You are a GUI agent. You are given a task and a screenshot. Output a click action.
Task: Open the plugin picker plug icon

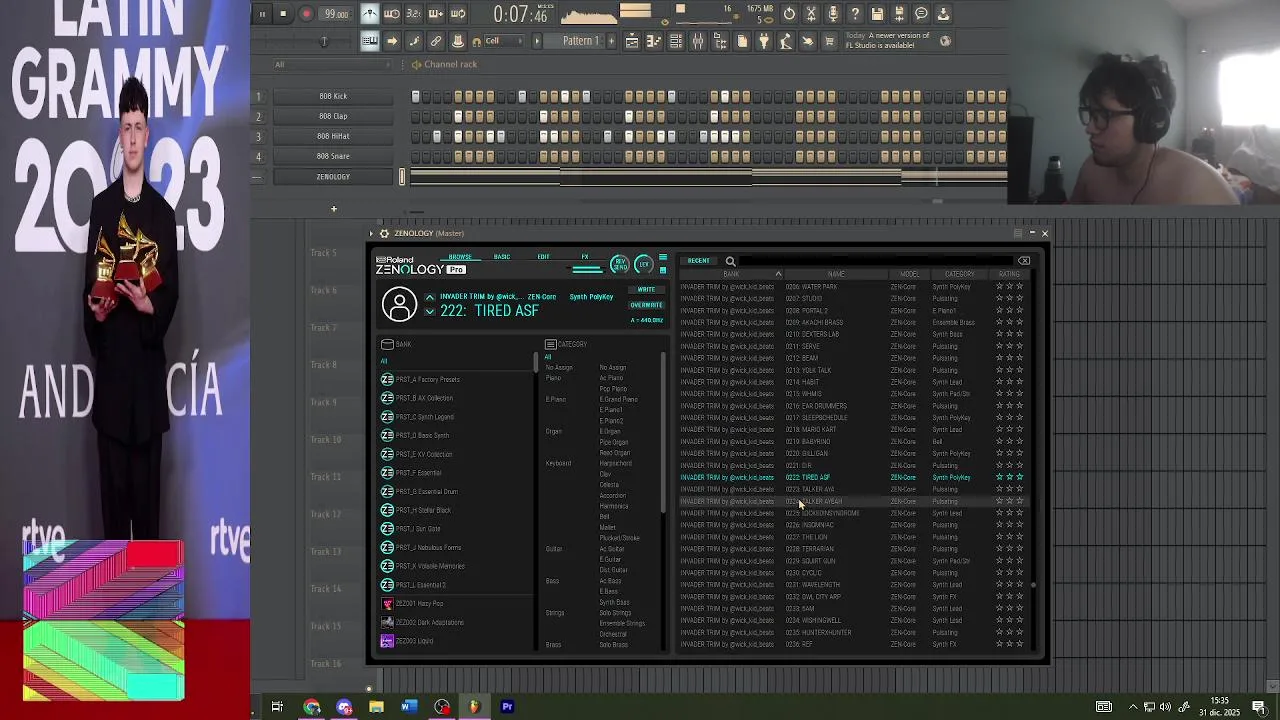[x=764, y=41]
